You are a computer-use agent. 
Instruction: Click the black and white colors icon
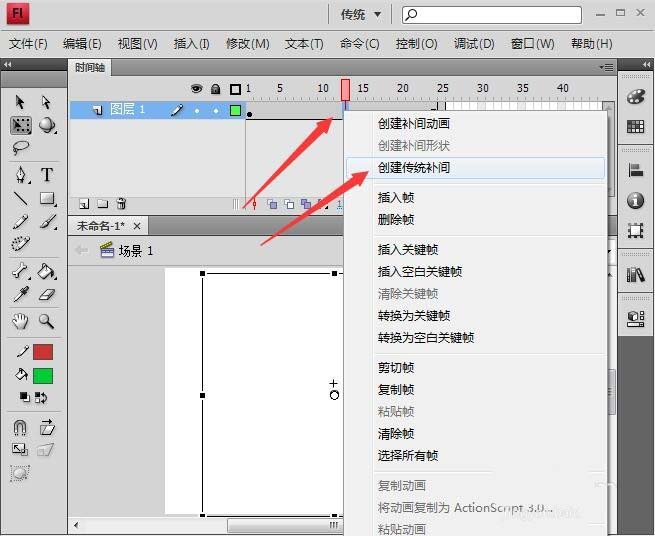(25, 397)
